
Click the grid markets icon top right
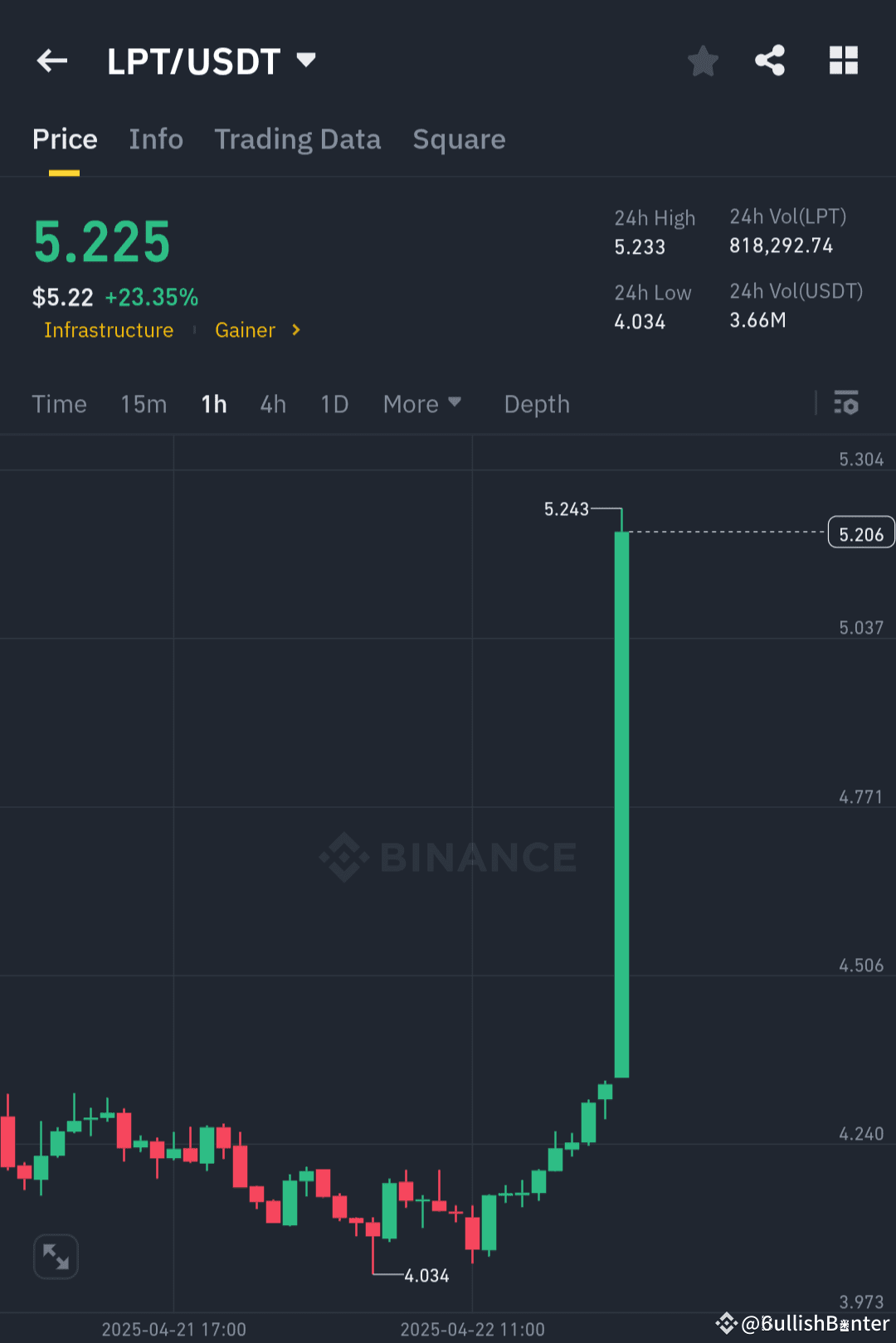click(x=843, y=61)
